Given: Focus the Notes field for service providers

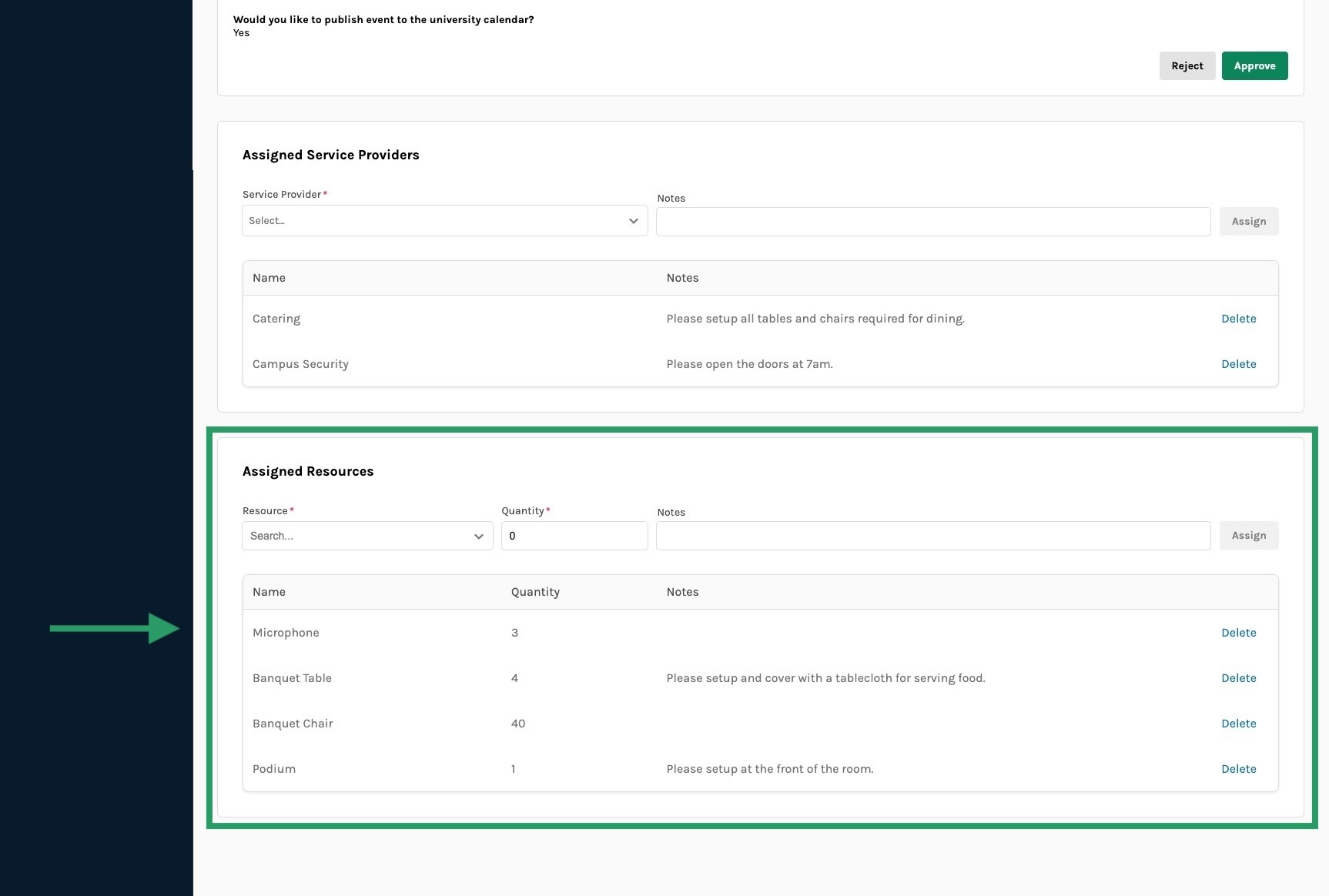Looking at the screenshot, I should [x=932, y=222].
